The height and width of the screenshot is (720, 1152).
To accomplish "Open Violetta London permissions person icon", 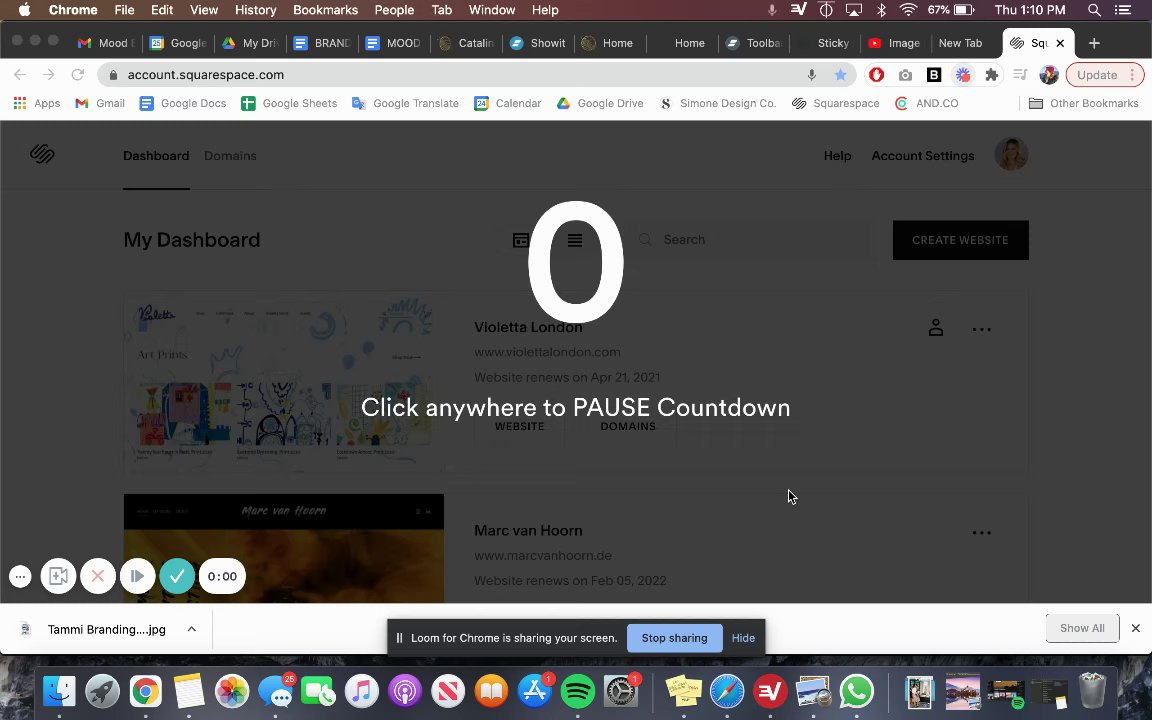I will [935, 328].
